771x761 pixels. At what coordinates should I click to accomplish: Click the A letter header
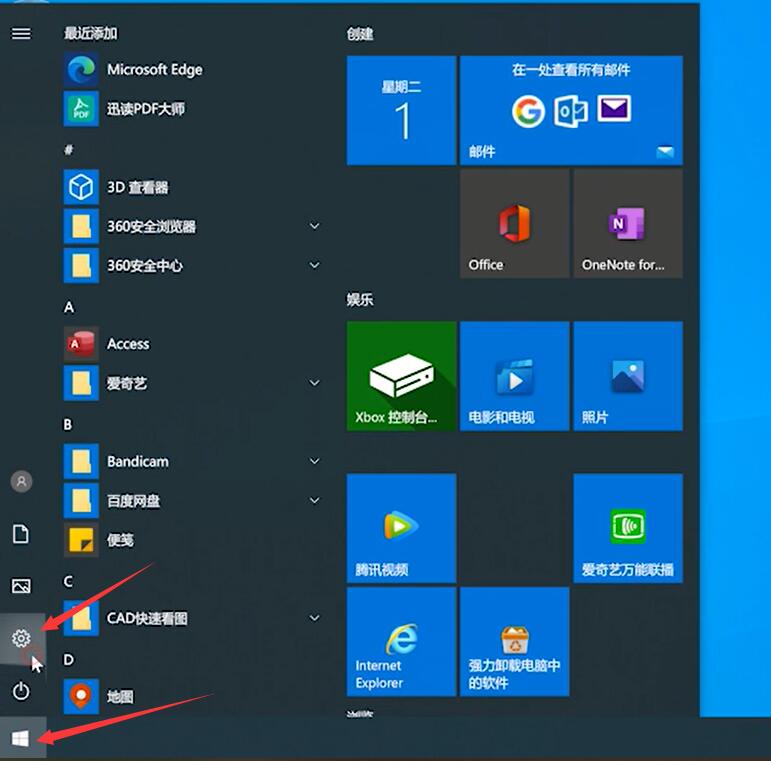click(69, 307)
